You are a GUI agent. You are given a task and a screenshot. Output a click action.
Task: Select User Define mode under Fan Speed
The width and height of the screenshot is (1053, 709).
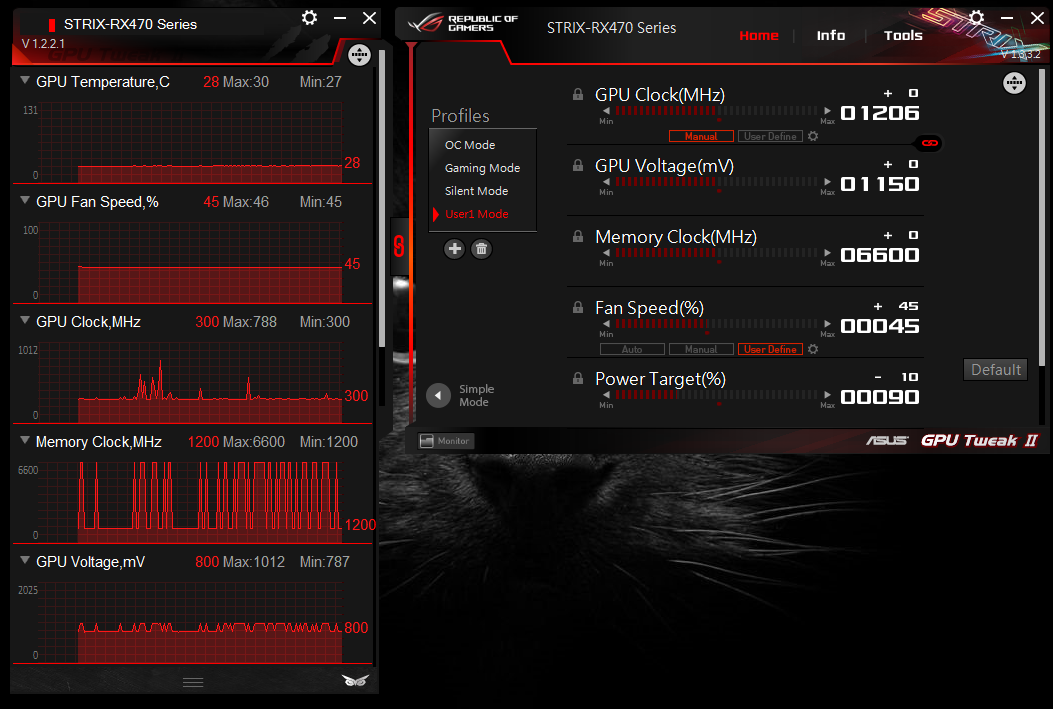(x=770, y=349)
